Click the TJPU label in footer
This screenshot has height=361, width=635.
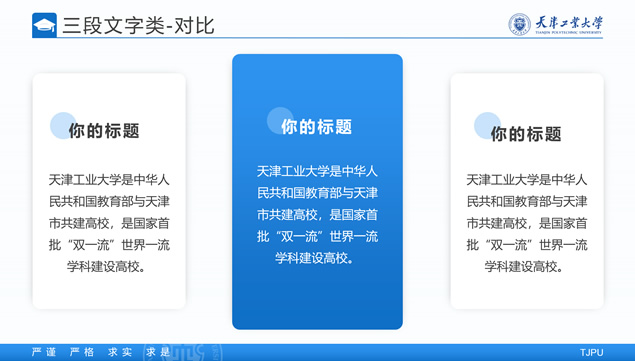click(x=591, y=352)
